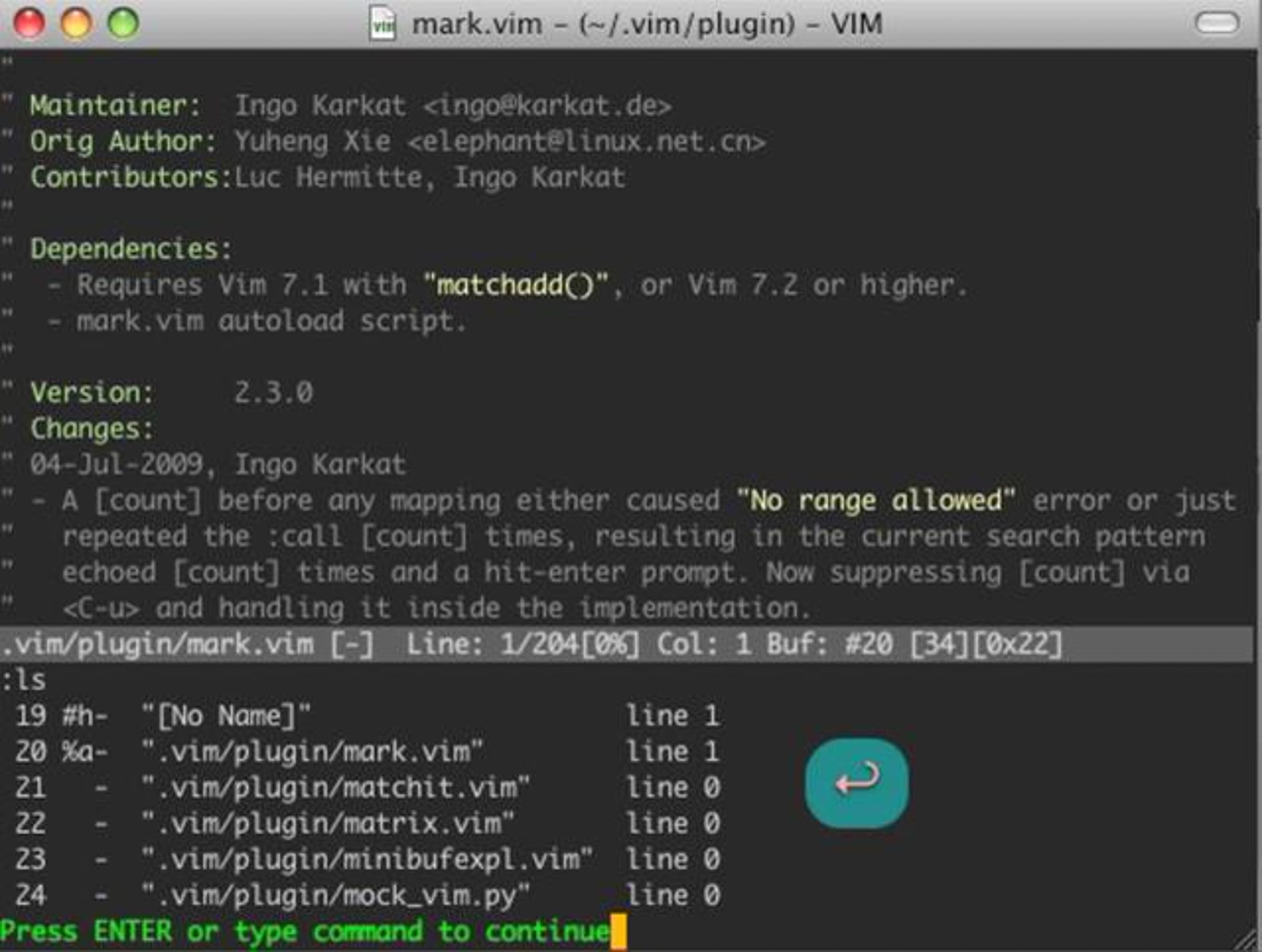Click the "#h-" flags of buffer 19
The height and width of the screenshot is (952, 1262).
(x=85, y=716)
